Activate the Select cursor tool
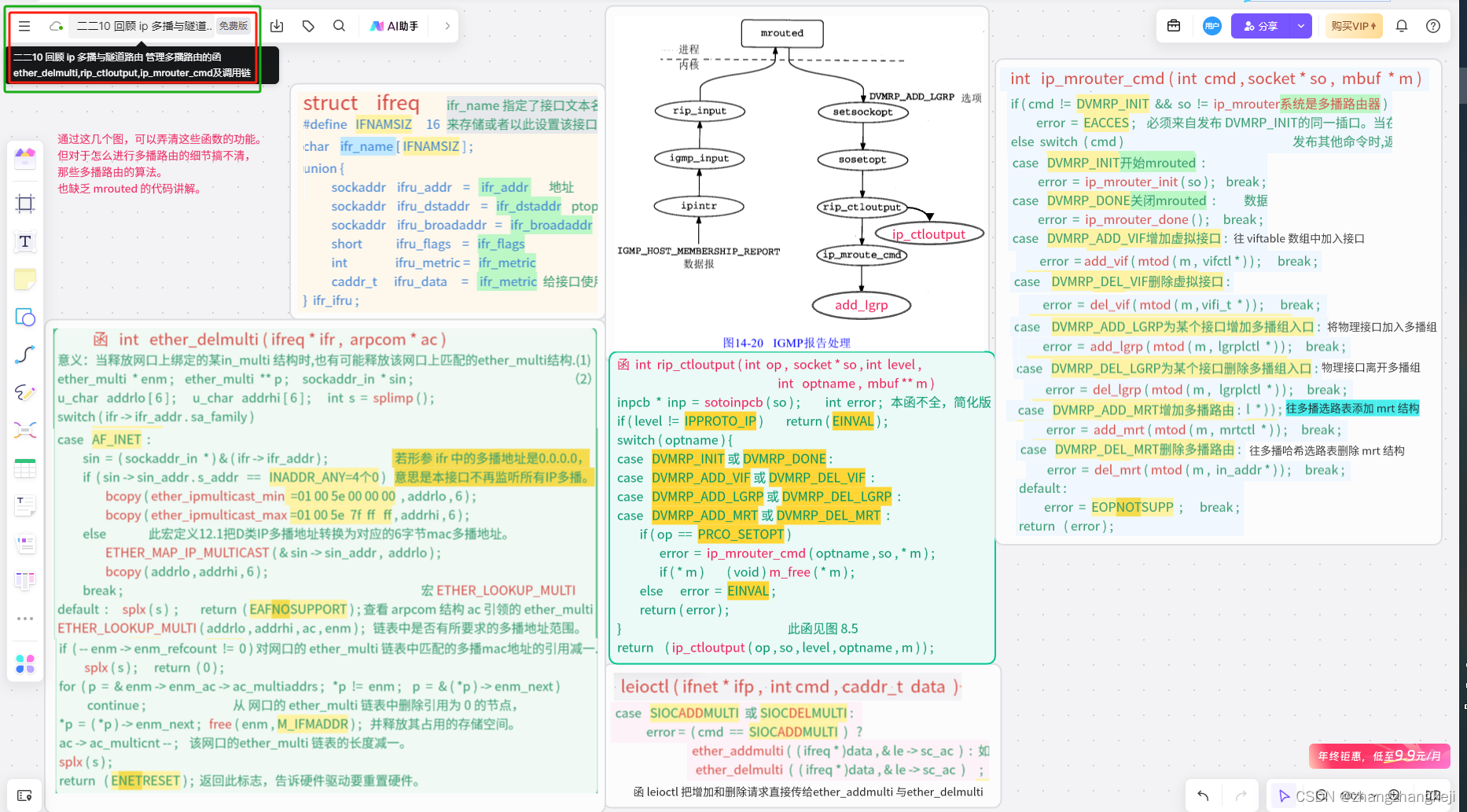Screen dimensions: 1467x812 pyautogui.click(x=1284, y=795)
